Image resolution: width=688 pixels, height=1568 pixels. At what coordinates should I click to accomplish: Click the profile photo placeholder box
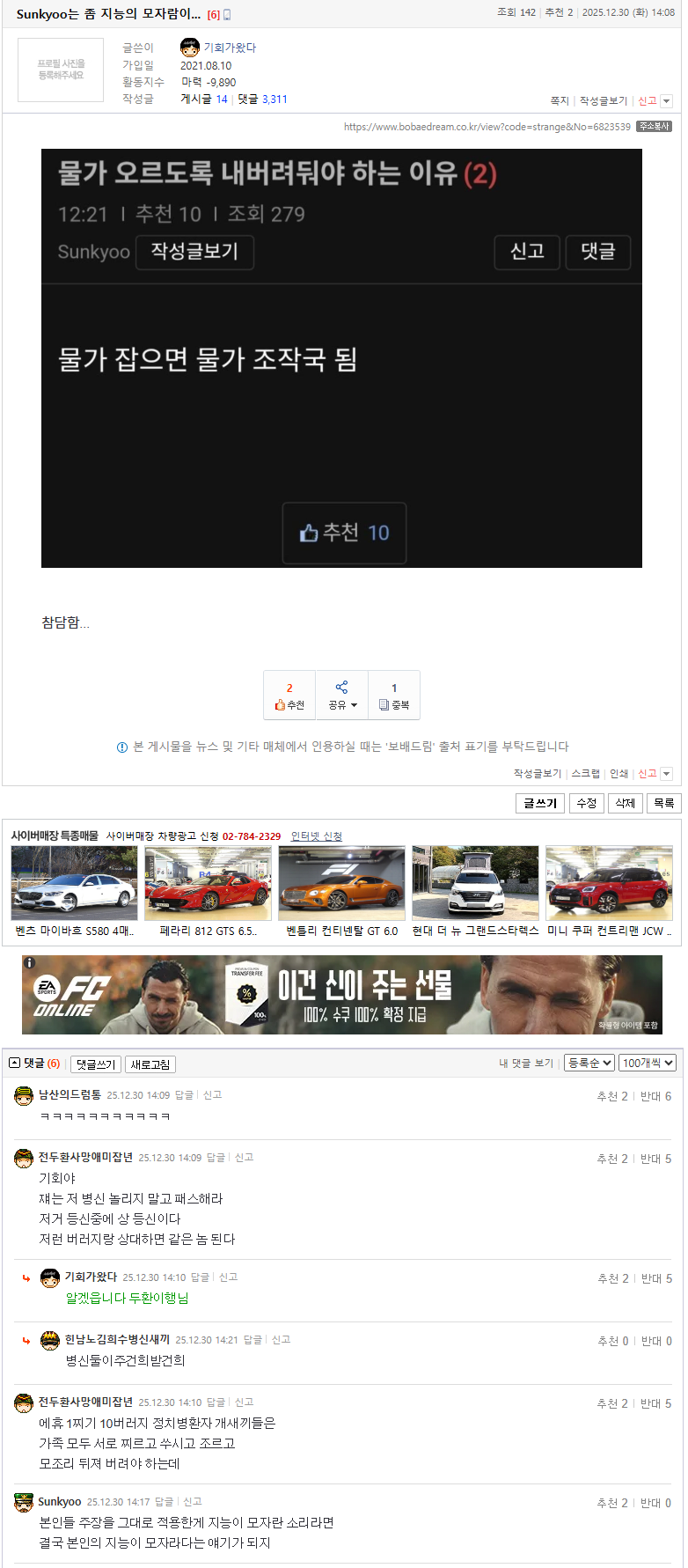pos(61,70)
